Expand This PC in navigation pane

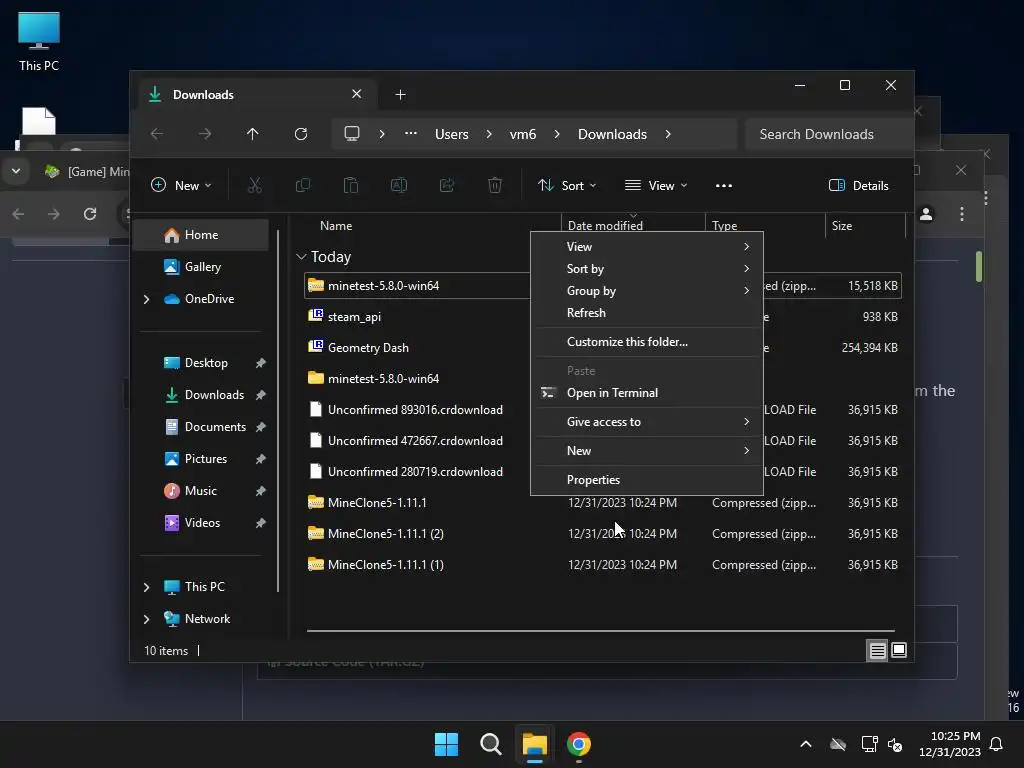[146, 587]
